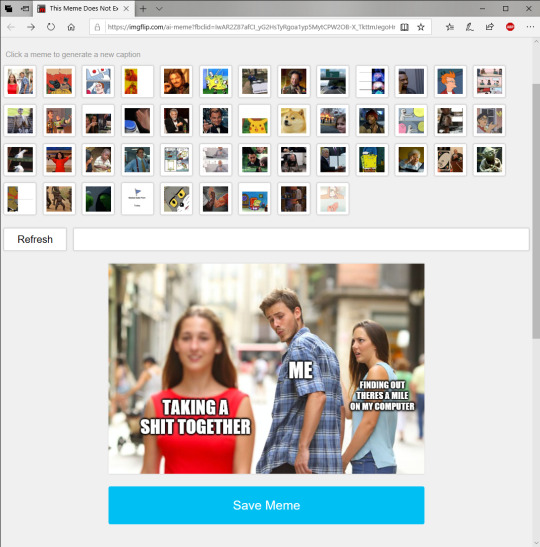Pick the Trump Bill Signing thumbnail

[x=333, y=159]
